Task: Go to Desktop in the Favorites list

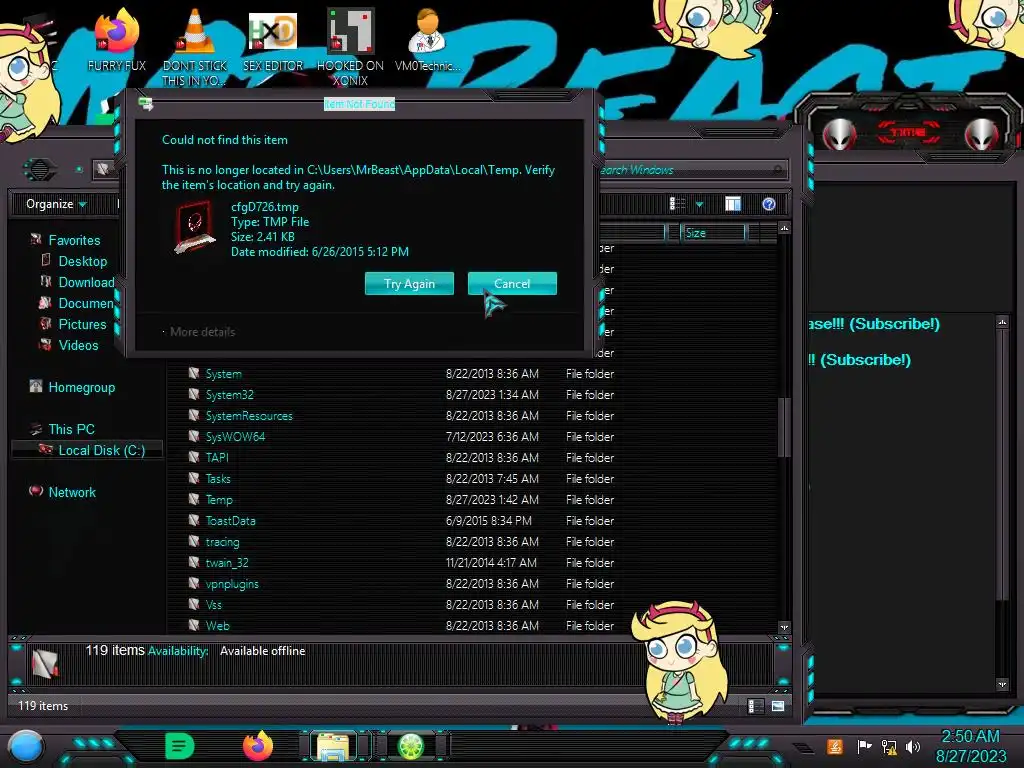Action: 82,261
